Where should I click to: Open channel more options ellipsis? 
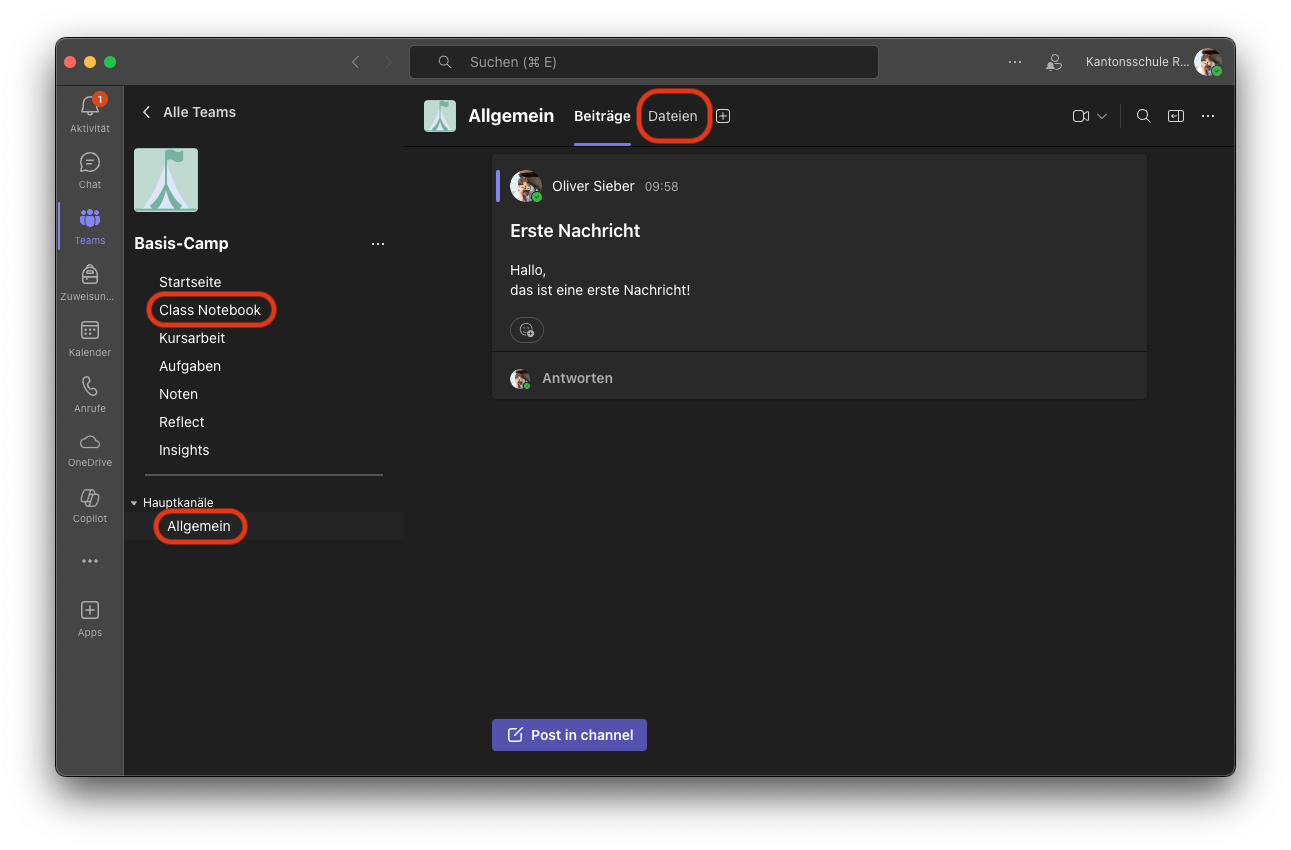click(1208, 116)
